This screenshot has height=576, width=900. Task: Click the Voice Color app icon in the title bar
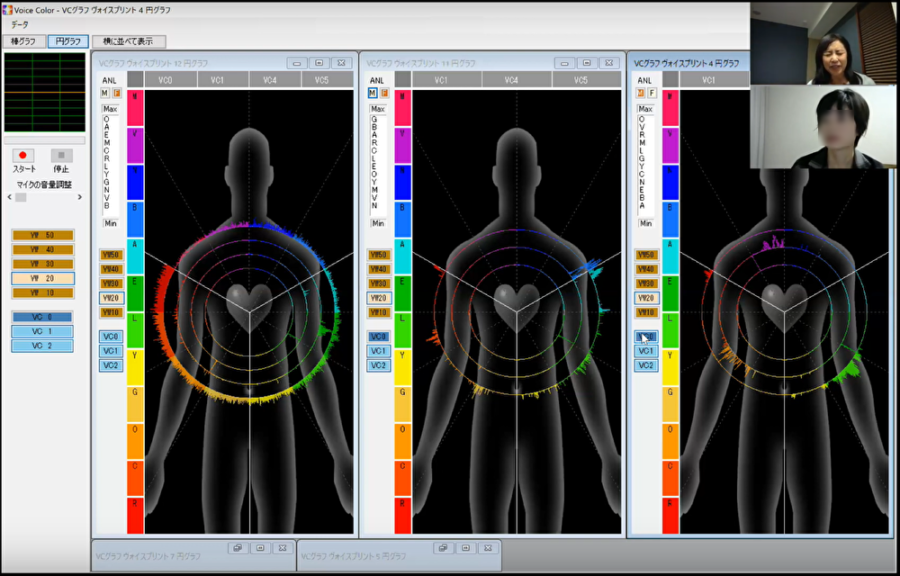click(7, 7)
